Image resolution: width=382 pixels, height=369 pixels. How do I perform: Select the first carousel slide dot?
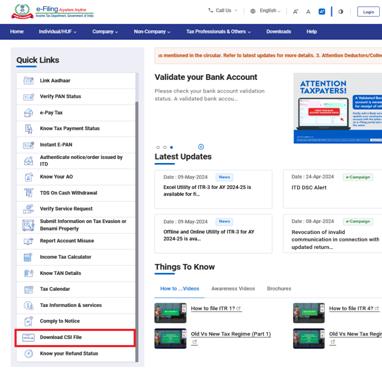158,147
